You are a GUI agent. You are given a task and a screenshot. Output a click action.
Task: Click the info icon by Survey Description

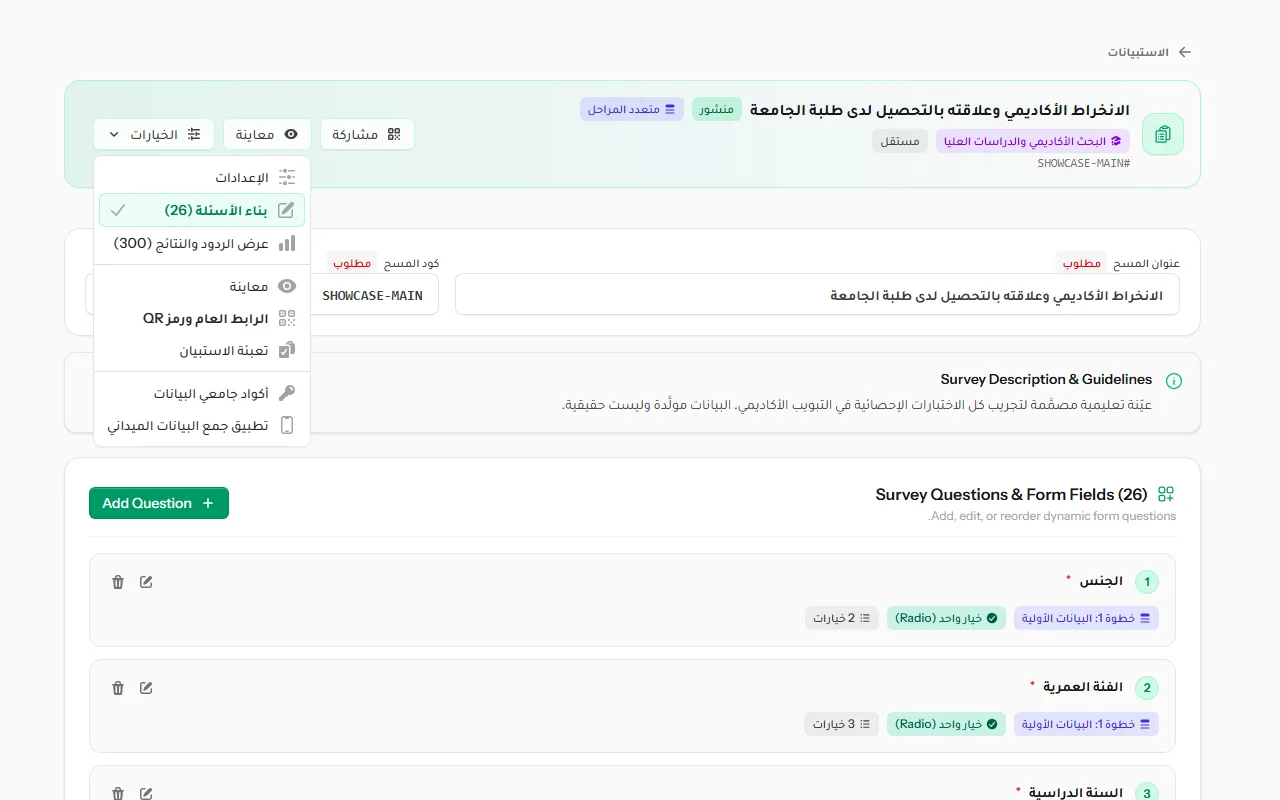pos(1174,381)
